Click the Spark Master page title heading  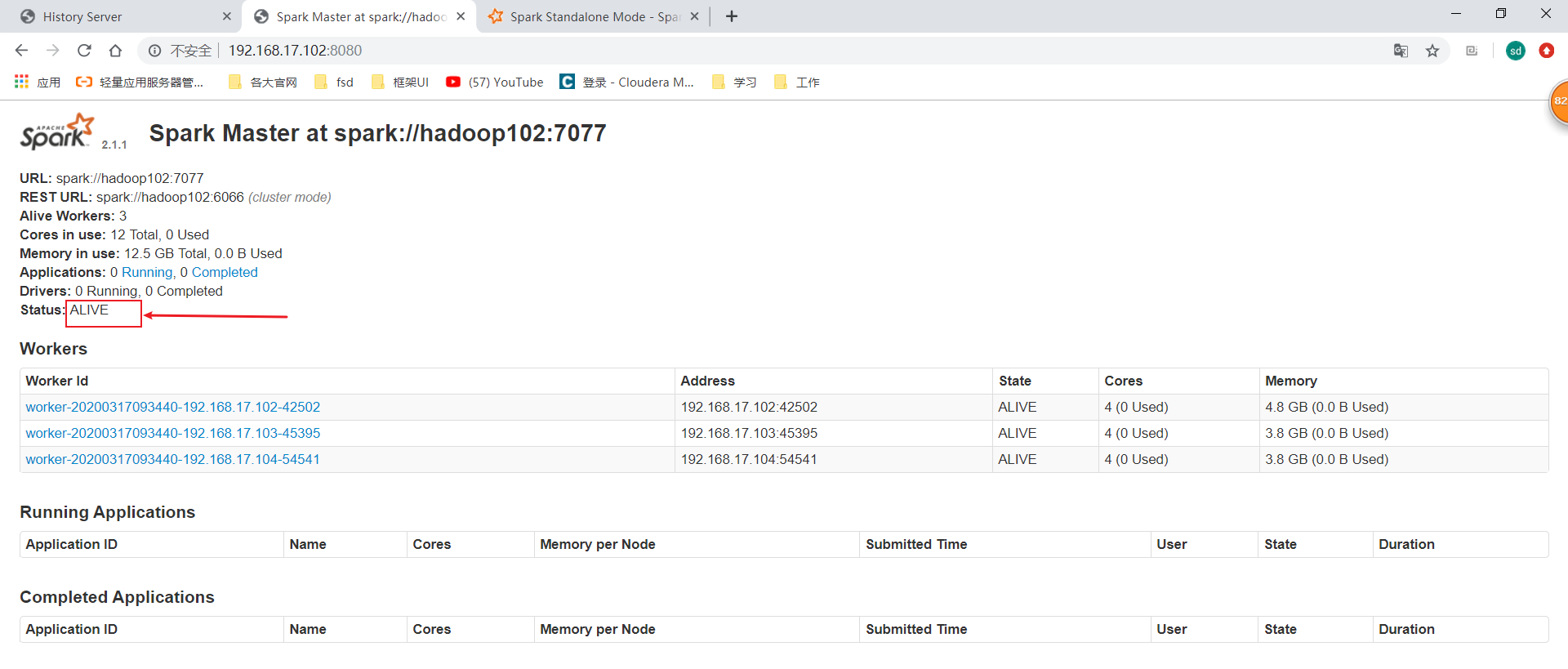pos(377,133)
